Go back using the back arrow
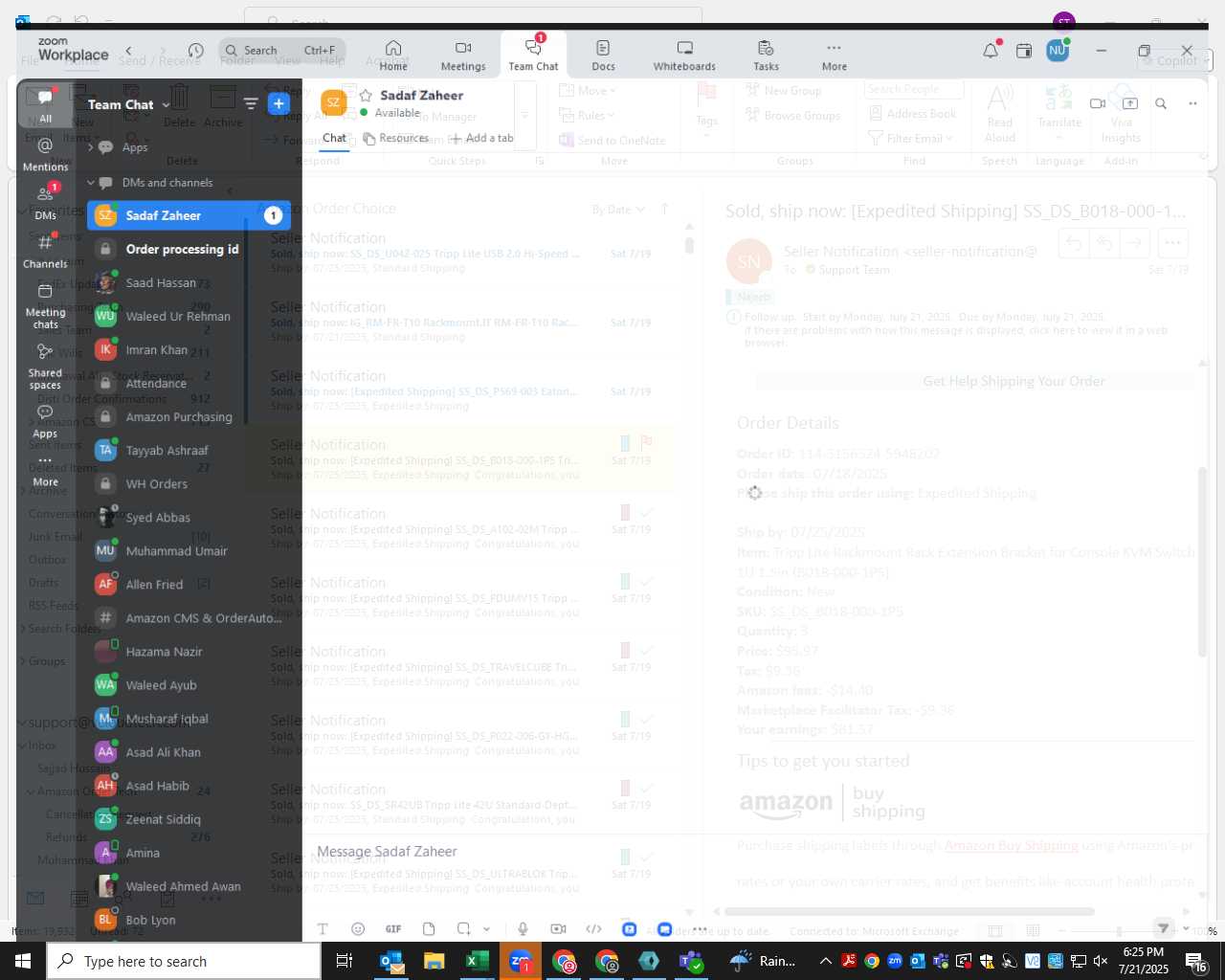 pos(128,51)
